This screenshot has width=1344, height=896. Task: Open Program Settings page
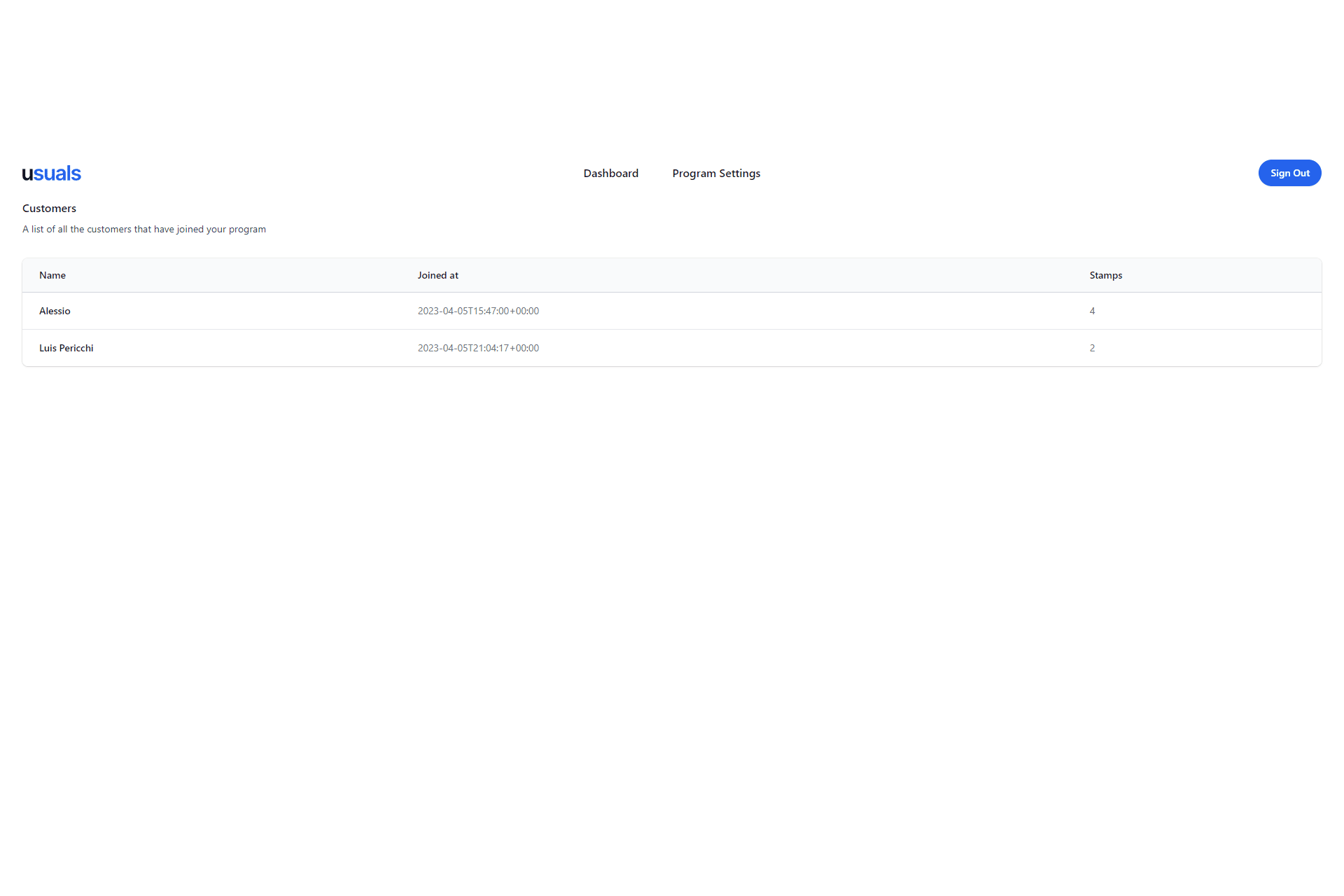(715, 174)
